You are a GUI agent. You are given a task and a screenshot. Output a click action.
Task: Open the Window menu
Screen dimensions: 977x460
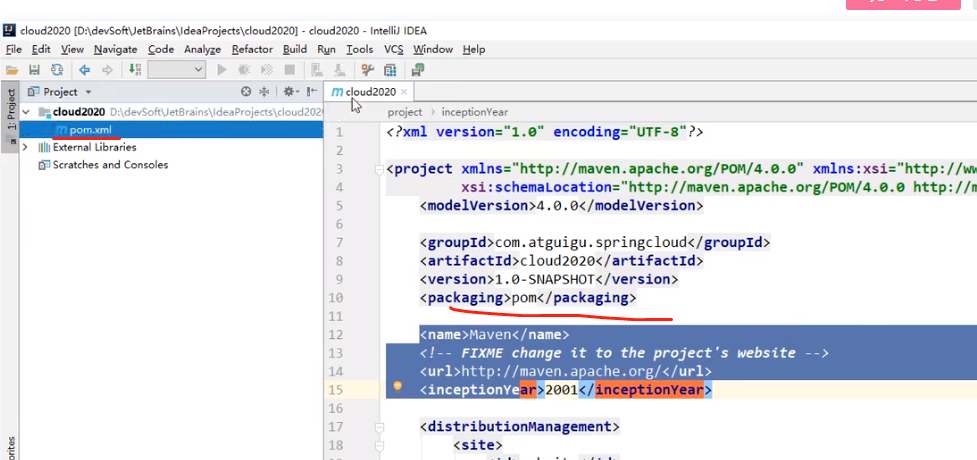click(x=433, y=49)
